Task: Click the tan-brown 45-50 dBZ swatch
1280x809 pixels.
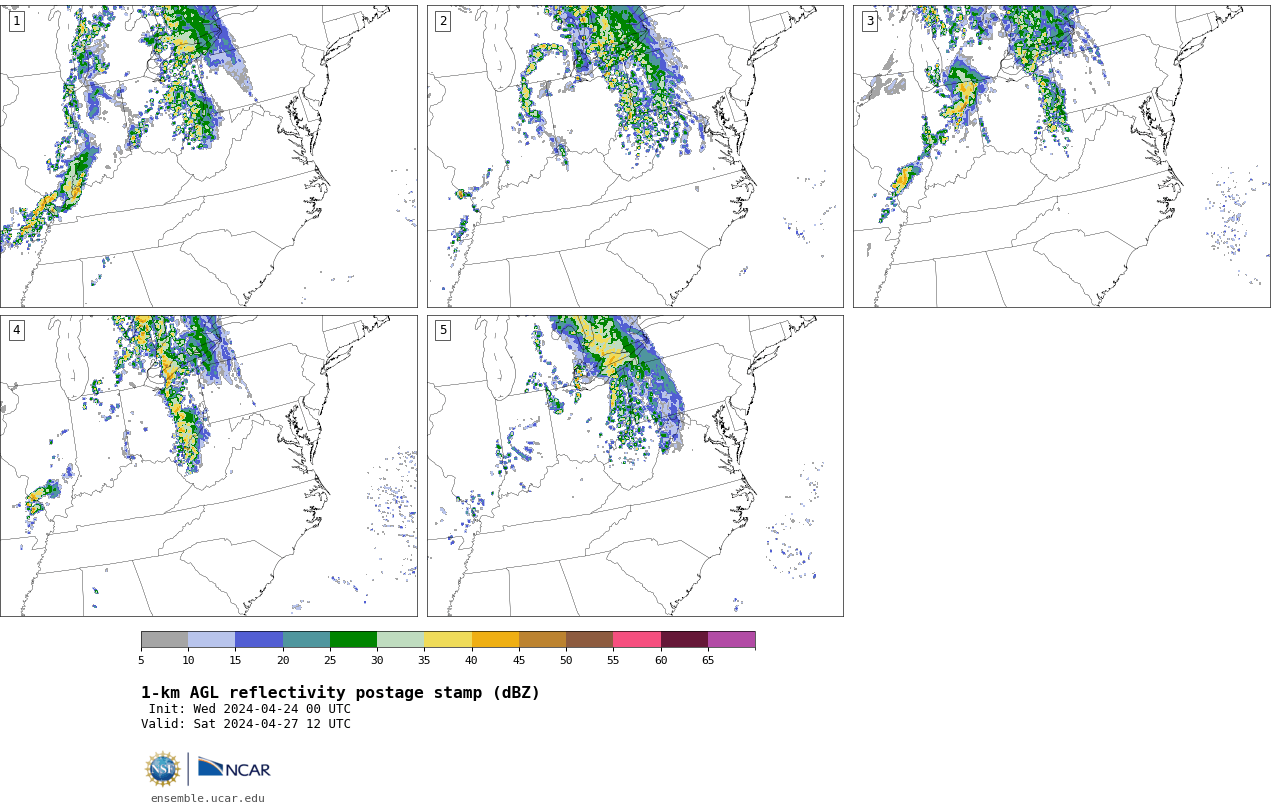Action: tap(542, 640)
